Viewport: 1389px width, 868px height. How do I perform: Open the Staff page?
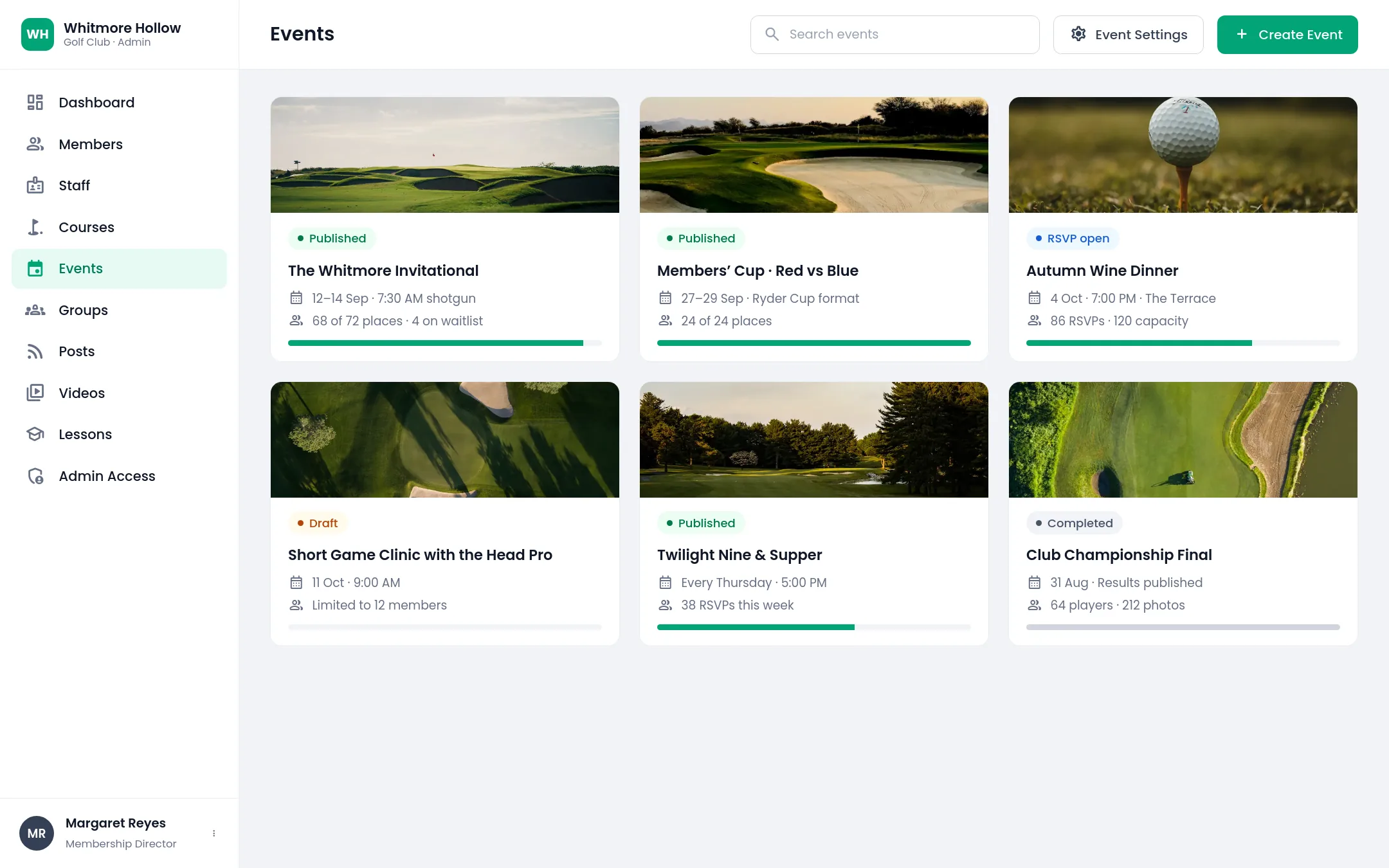click(119, 186)
